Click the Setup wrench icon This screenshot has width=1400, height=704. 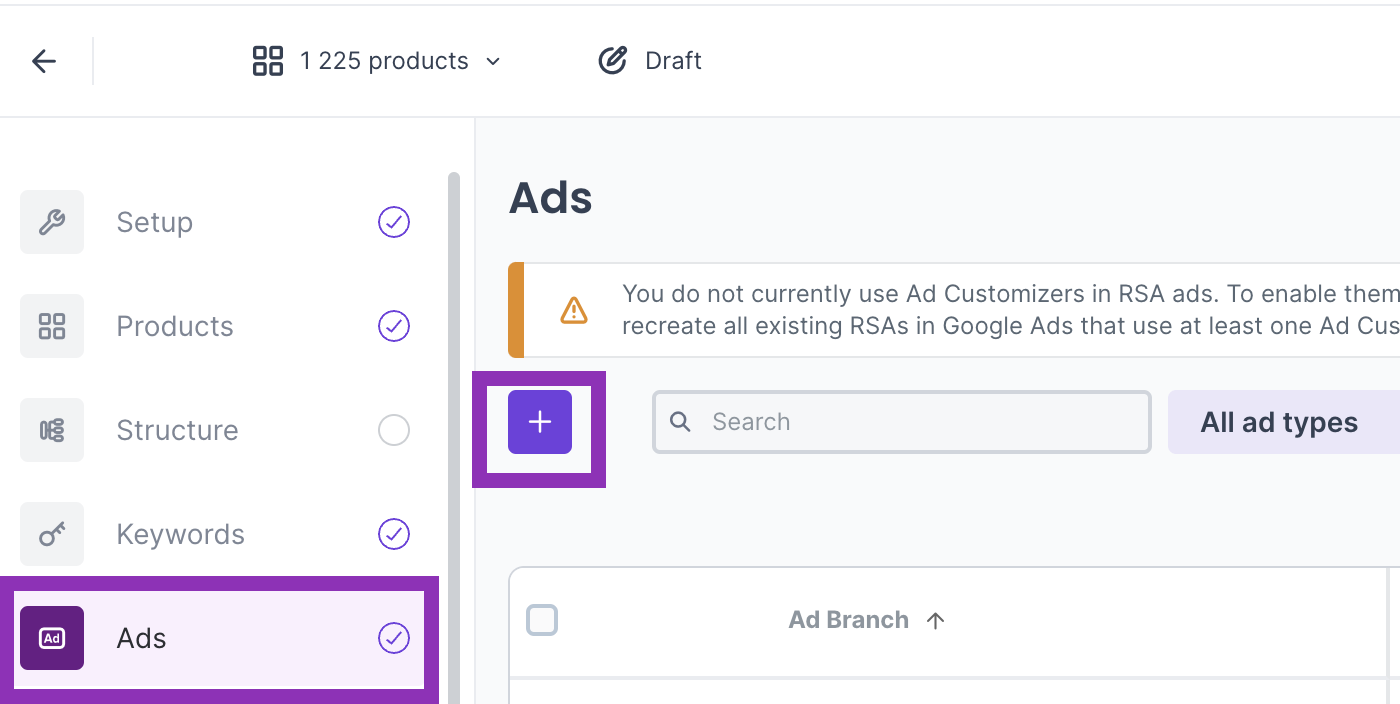click(x=52, y=222)
